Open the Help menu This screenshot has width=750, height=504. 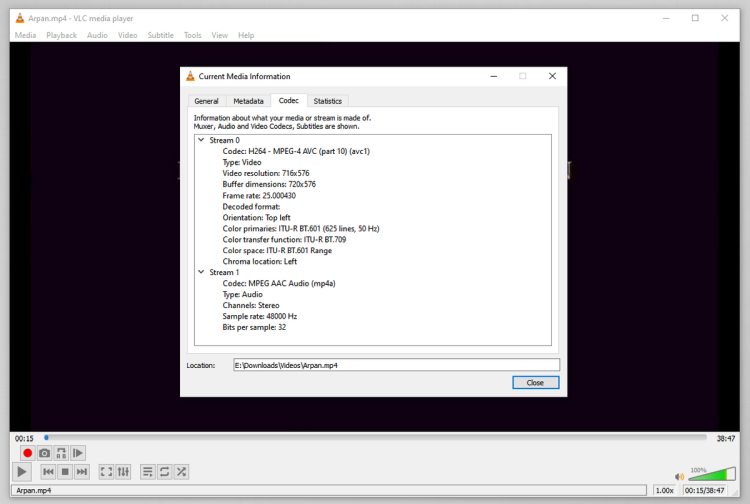[x=246, y=35]
